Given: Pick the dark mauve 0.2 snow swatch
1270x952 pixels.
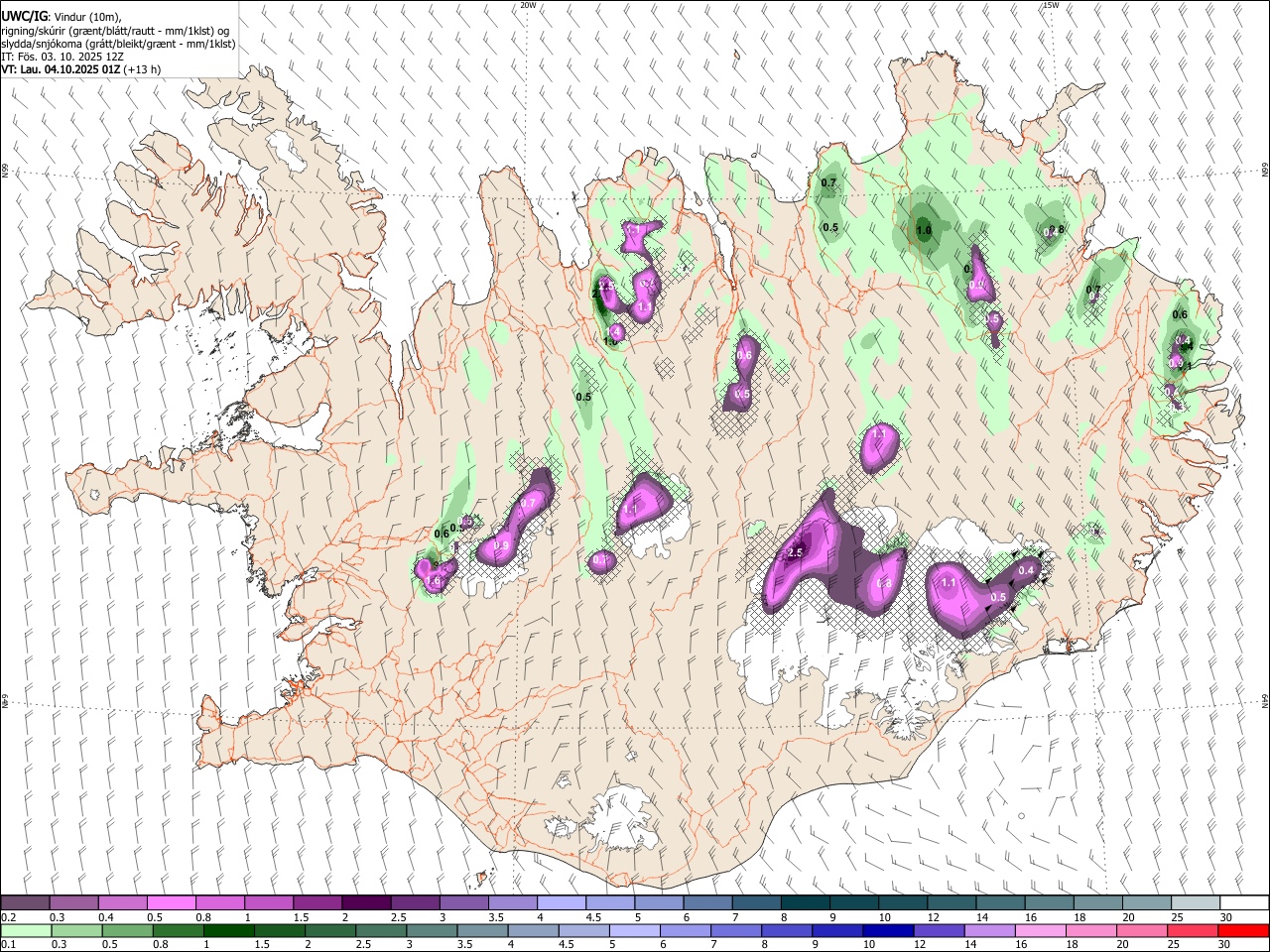Looking at the screenshot, I should pos(25,902).
